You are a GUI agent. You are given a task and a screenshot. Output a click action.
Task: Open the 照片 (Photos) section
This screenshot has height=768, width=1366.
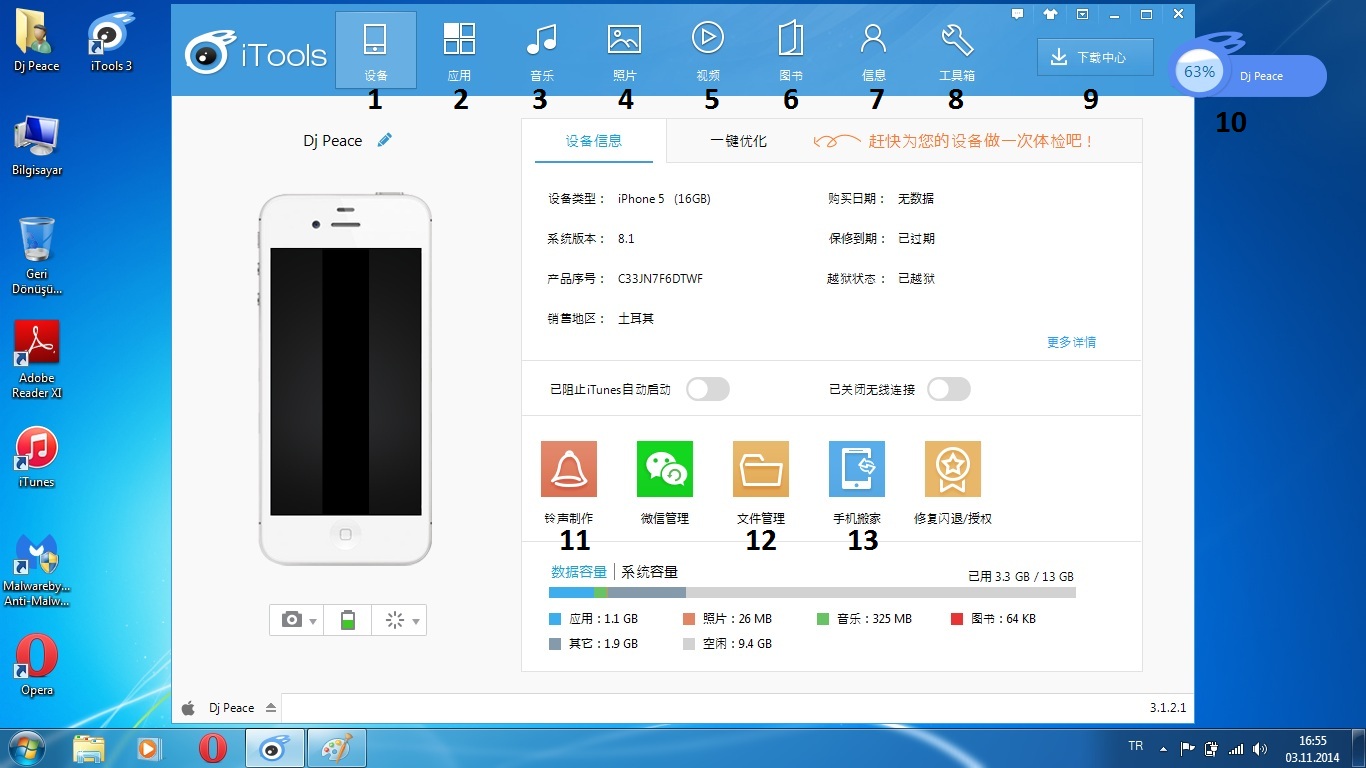pos(624,50)
